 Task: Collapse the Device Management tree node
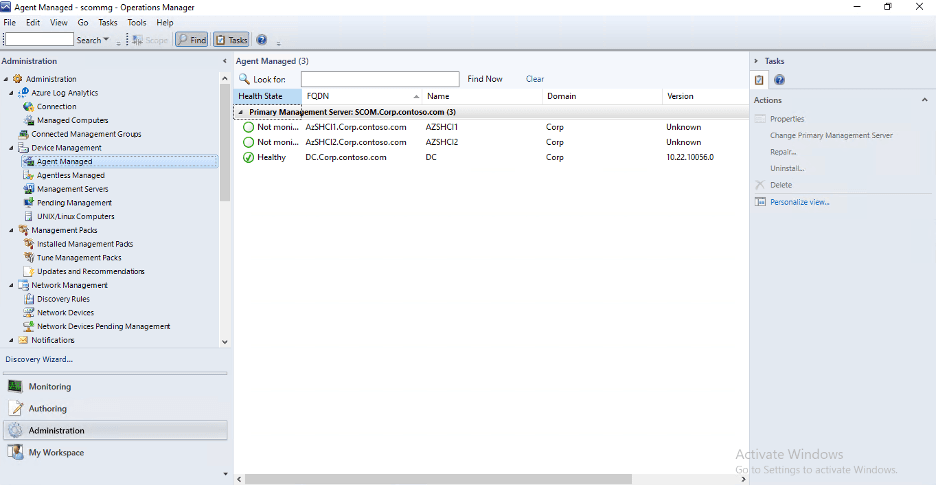9,148
